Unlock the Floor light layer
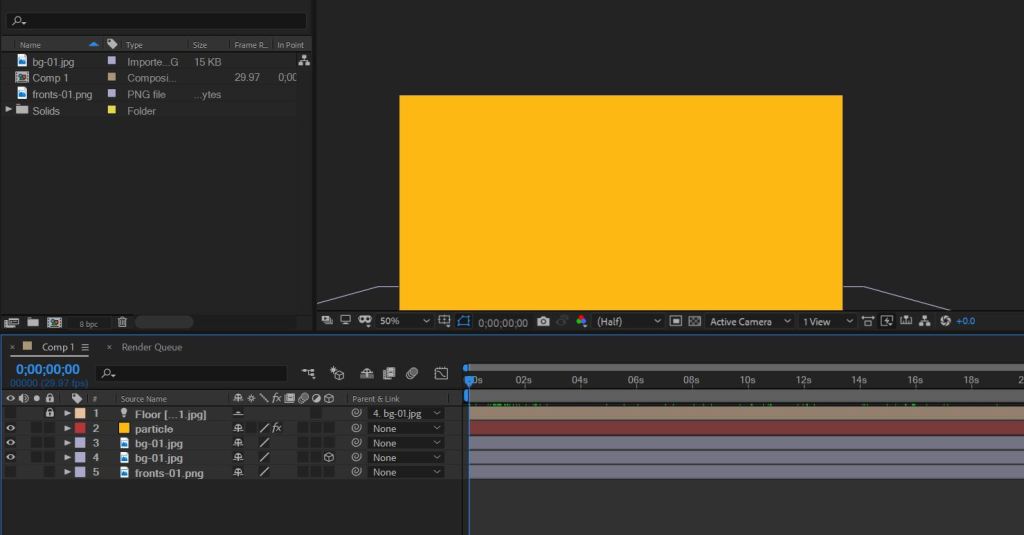1024x535 pixels. (x=49, y=413)
